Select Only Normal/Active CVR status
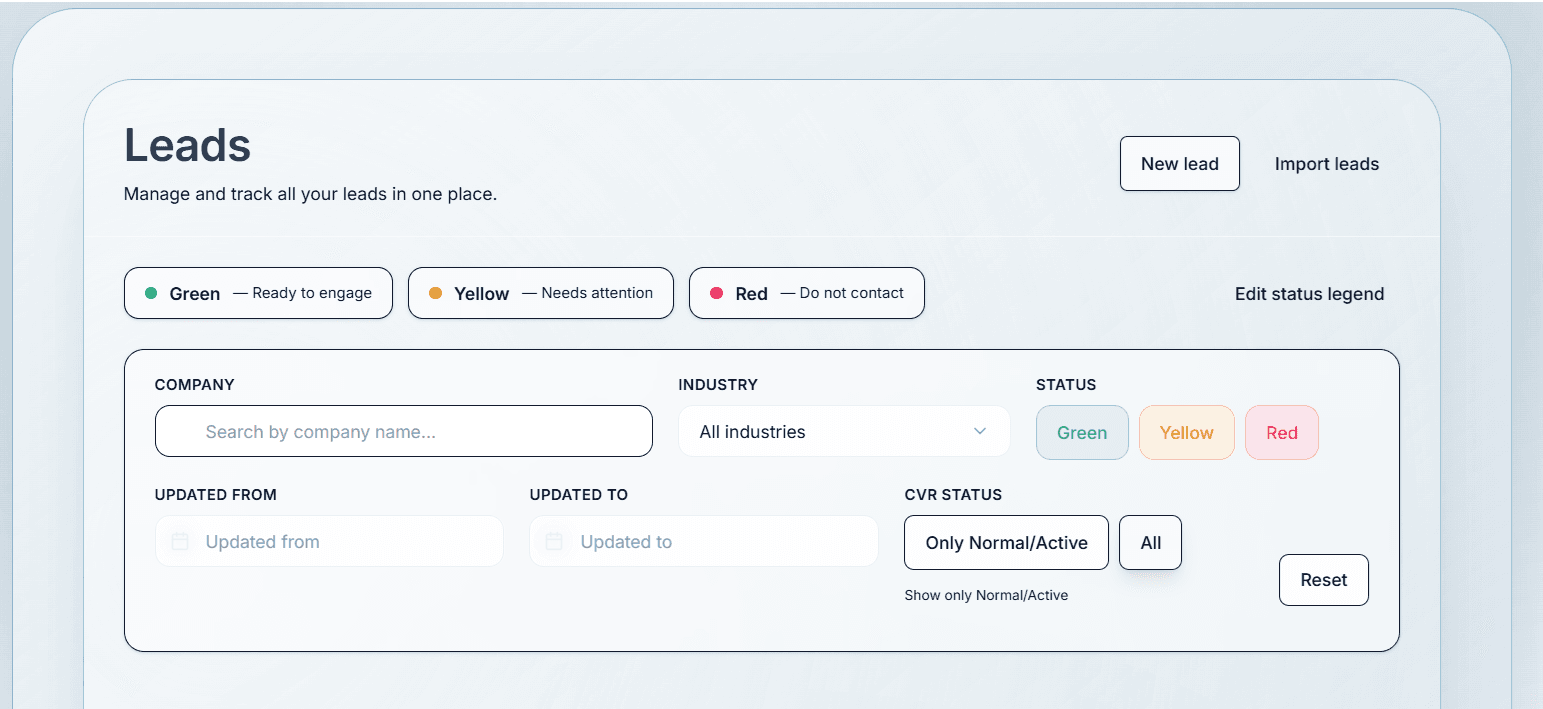The height and width of the screenshot is (709, 1543). click(x=1006, y=543)
